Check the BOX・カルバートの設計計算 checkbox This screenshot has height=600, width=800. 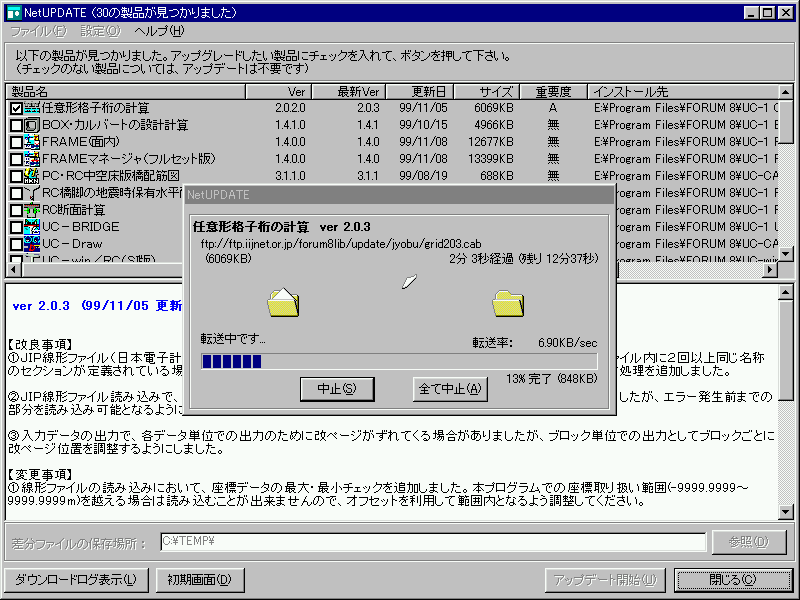pos(16,125)
